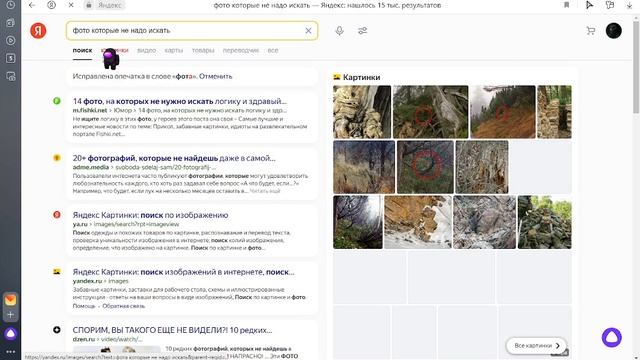The image size is (640, 360).
Task: Start voice search with microphone icon
Action: pyautogui.click(x=340, y=31)
